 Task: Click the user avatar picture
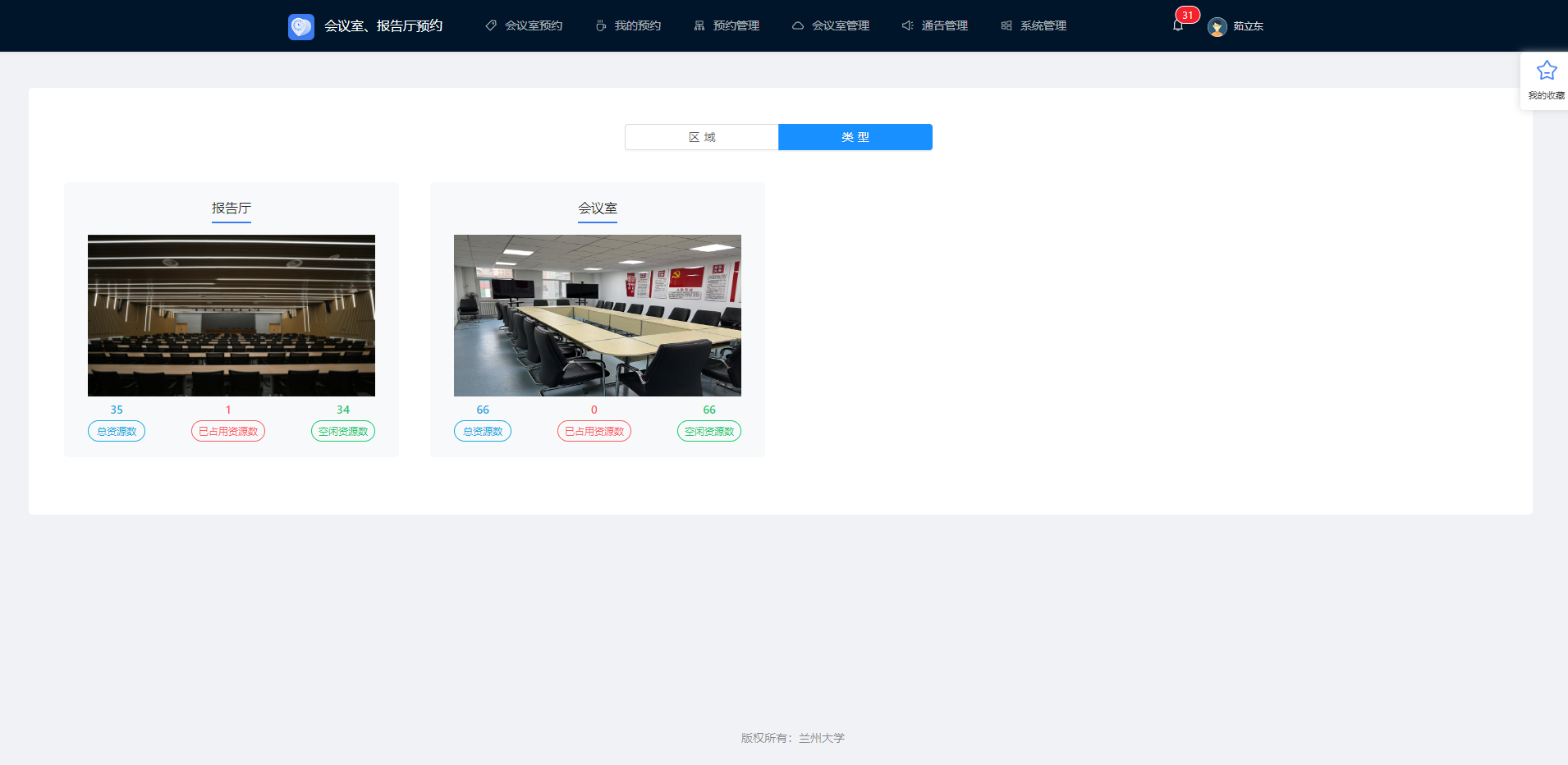(1217, 27)
